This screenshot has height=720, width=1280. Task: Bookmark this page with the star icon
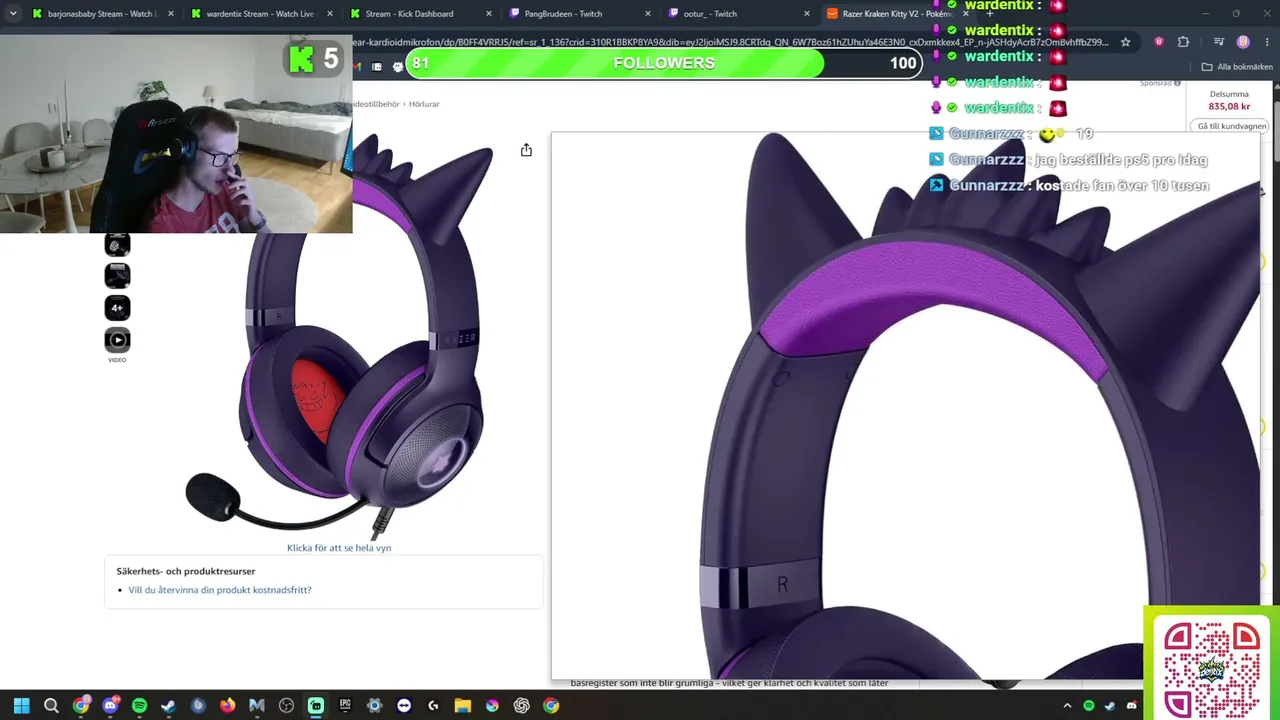1125,42
